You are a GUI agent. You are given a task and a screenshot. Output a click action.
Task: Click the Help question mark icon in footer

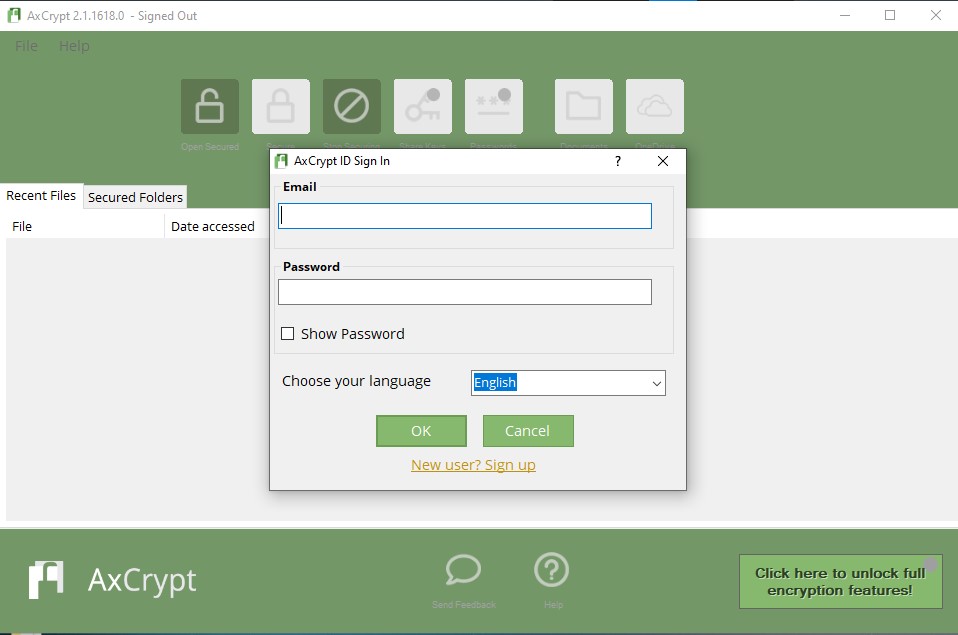click(x=552, y=570)
